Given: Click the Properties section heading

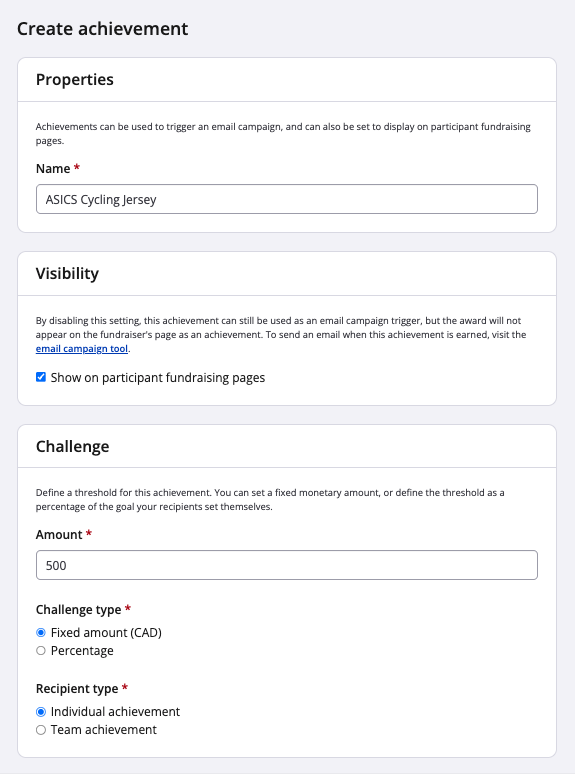Looking at the screenshot, I should click(75, 79).
